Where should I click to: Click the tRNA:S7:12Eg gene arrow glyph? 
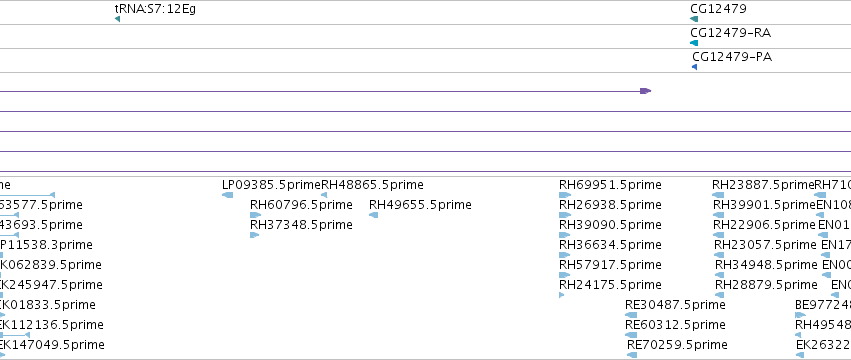click(117, 19)
